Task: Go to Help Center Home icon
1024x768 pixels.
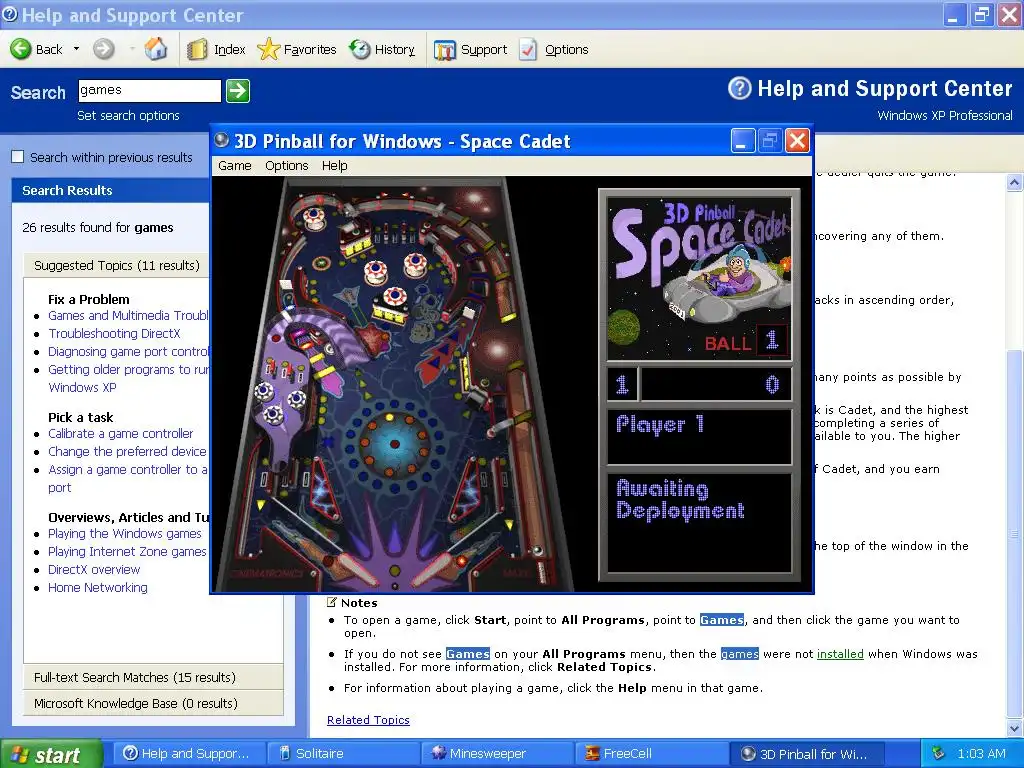Action: [155, 49]
